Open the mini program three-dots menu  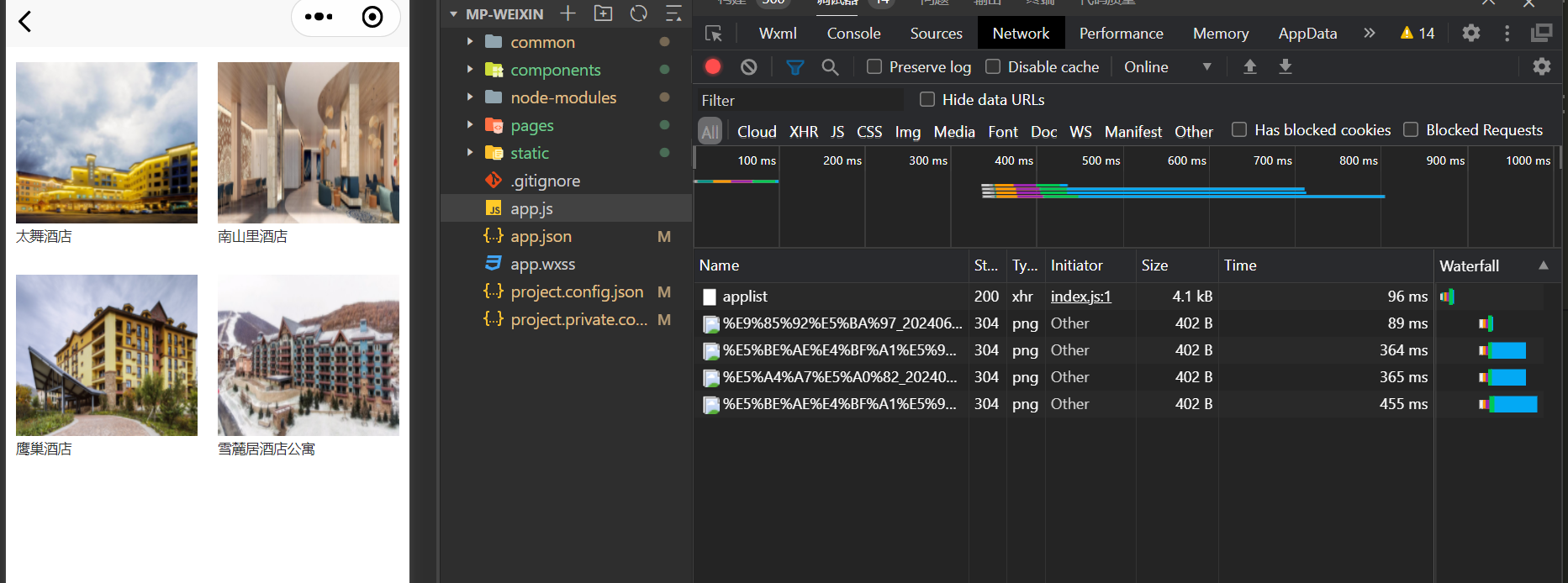click(319, 17)
